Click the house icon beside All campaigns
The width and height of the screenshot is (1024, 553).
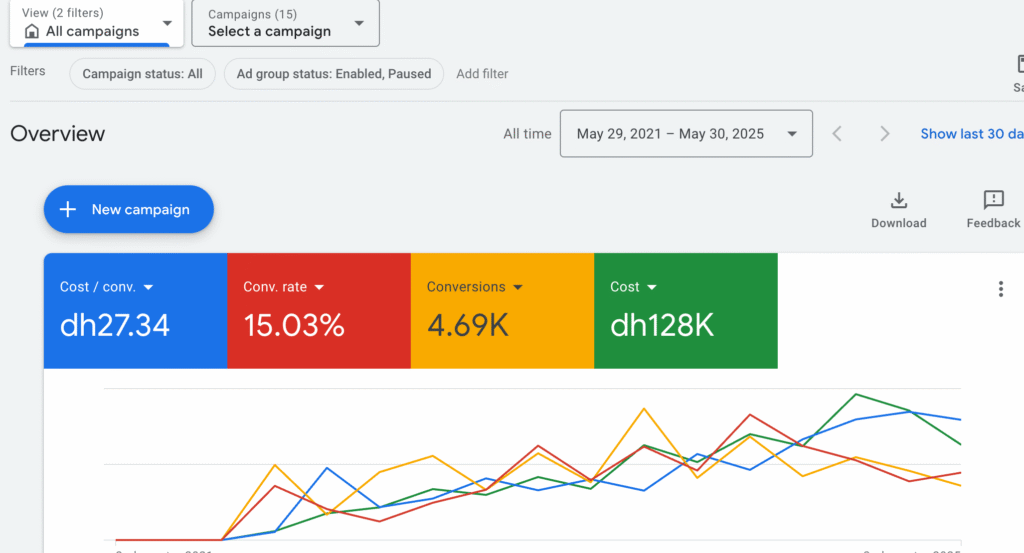pyautogui.click(x=32, y=31)
